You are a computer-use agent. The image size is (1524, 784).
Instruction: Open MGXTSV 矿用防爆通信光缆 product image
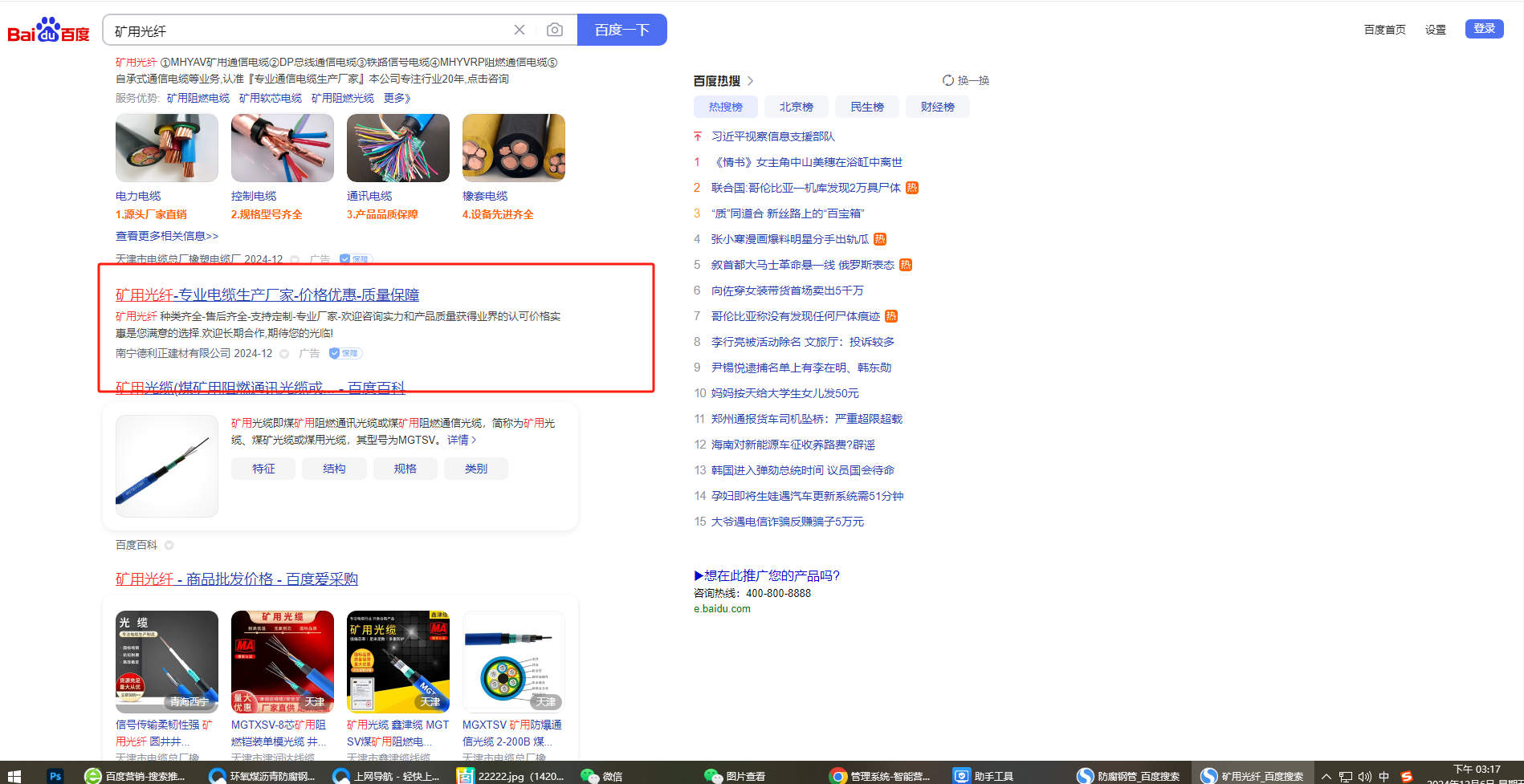514,662
